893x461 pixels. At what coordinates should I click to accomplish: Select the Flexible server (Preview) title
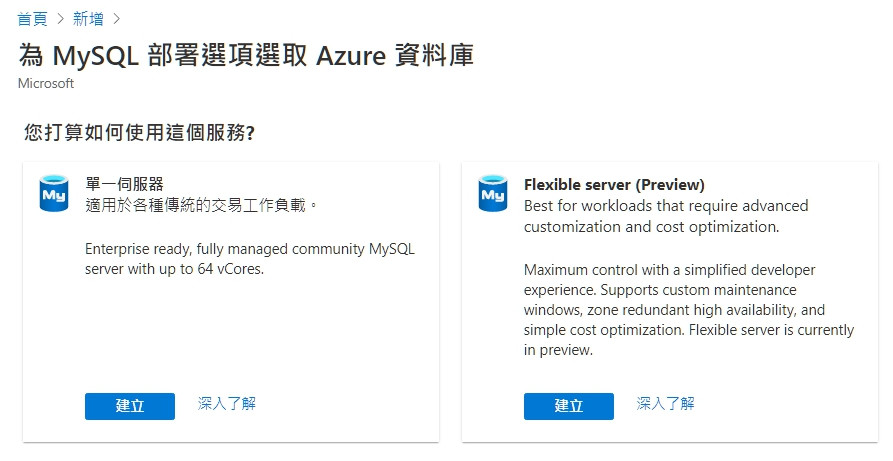click(614, 185)
